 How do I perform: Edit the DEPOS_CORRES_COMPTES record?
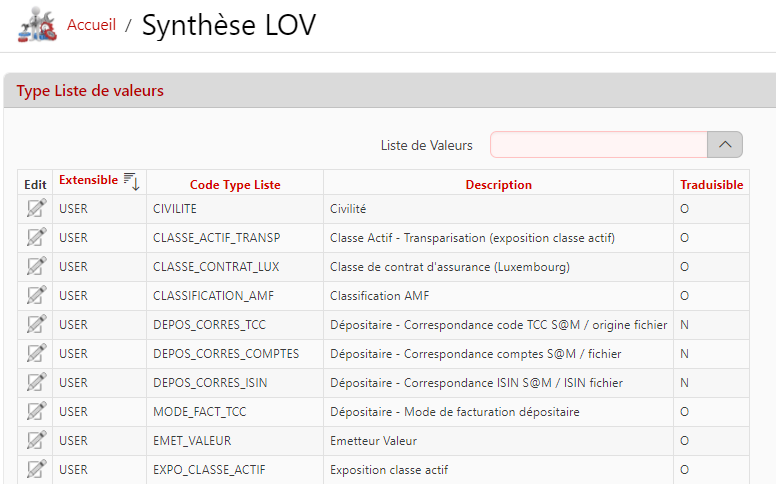pos(36,354)
